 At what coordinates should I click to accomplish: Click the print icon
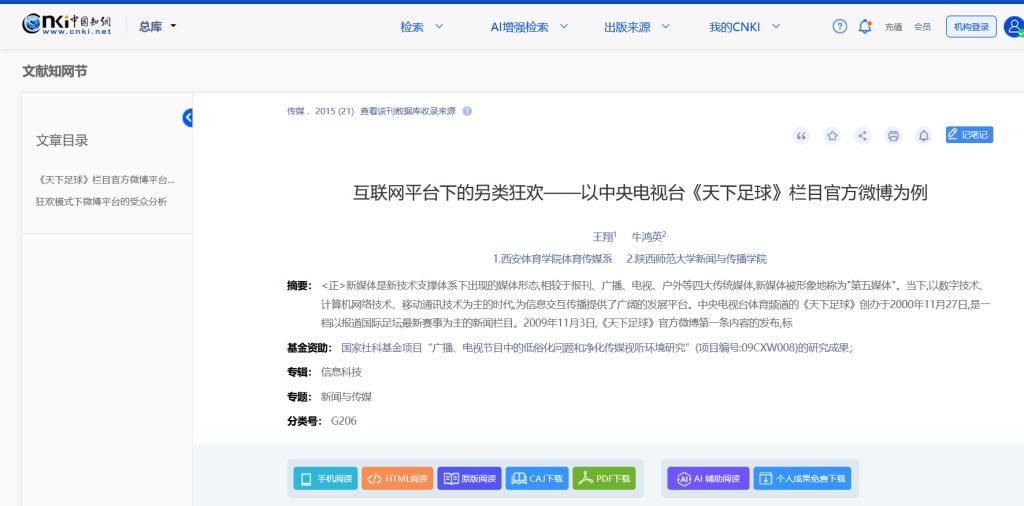click(893, 136)
